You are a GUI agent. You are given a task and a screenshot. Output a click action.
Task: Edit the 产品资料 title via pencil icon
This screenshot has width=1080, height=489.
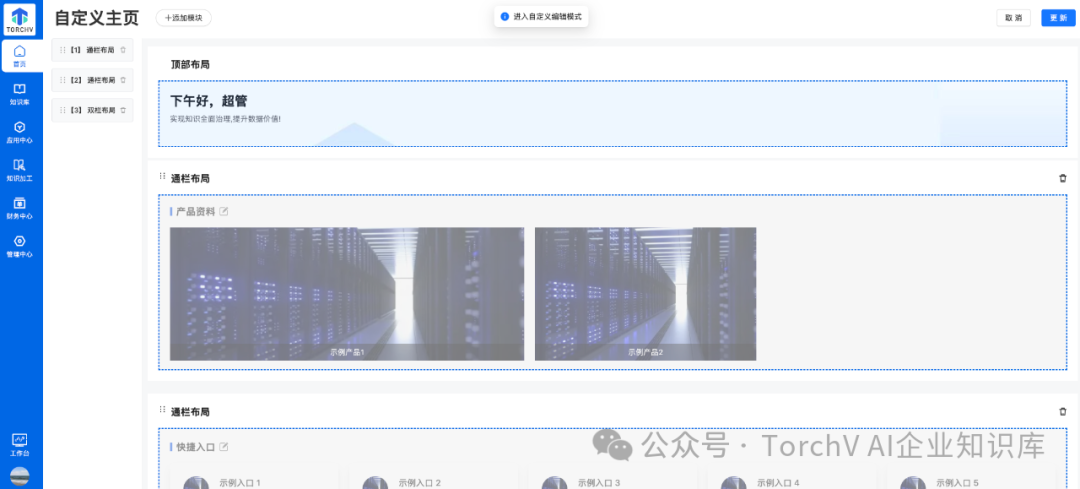[x=224, y=211]
